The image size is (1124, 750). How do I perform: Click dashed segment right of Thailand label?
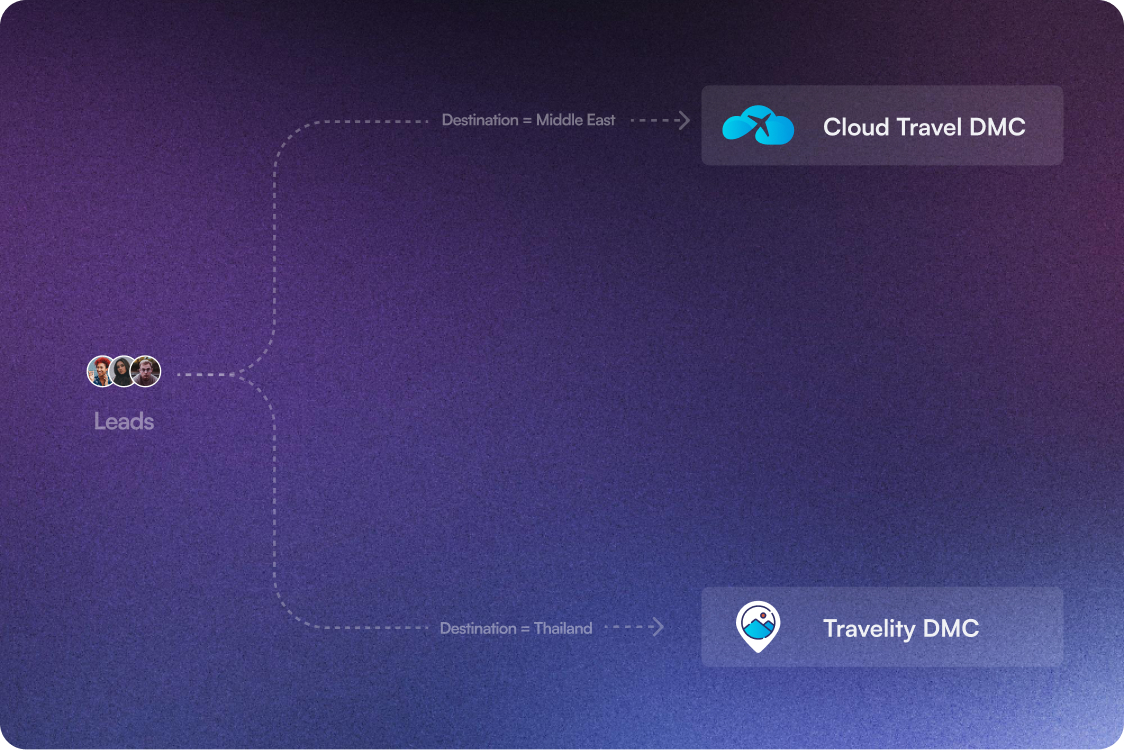click(625, 628)
